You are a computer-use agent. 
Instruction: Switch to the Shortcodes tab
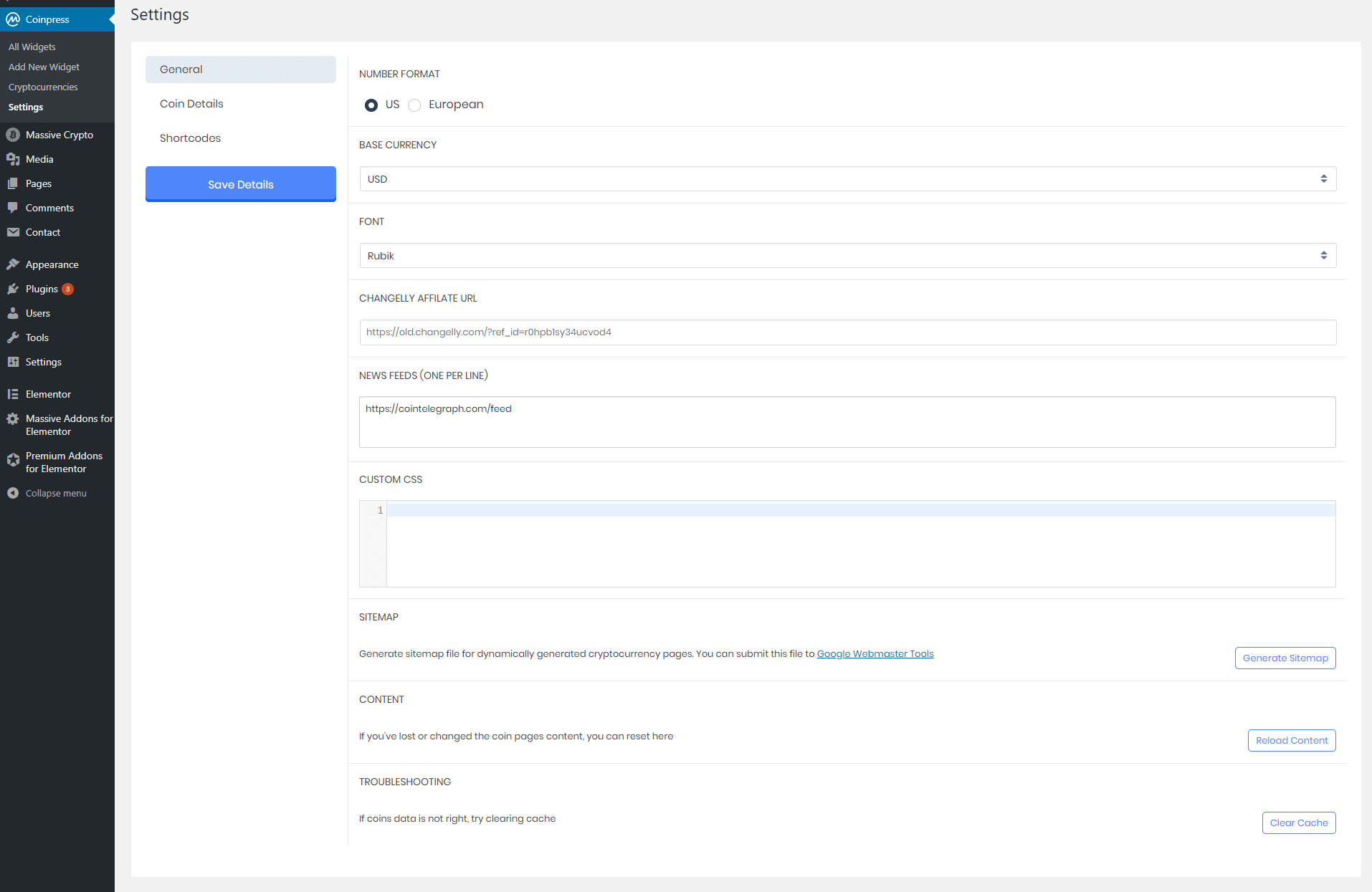click(x=241, y=138)
